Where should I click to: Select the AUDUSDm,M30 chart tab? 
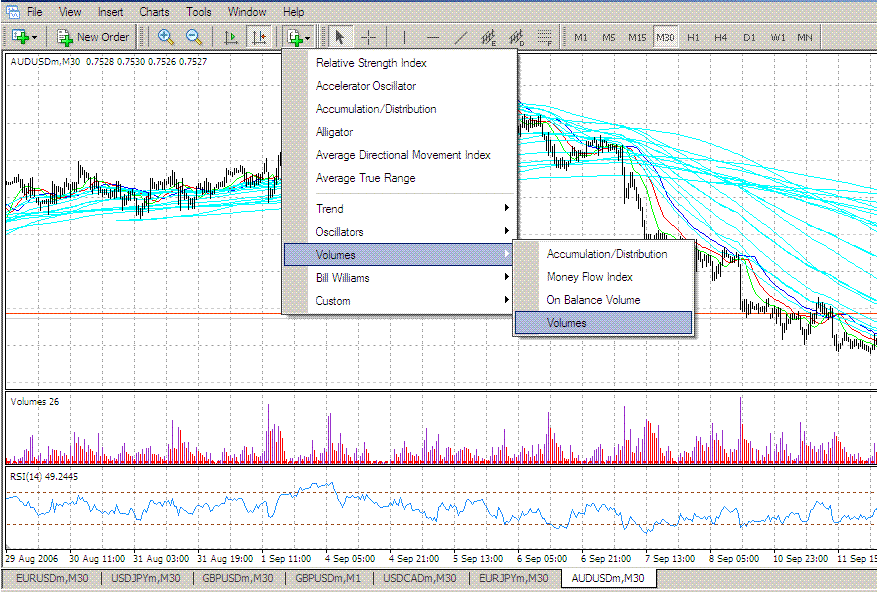(x=608, y=578)
